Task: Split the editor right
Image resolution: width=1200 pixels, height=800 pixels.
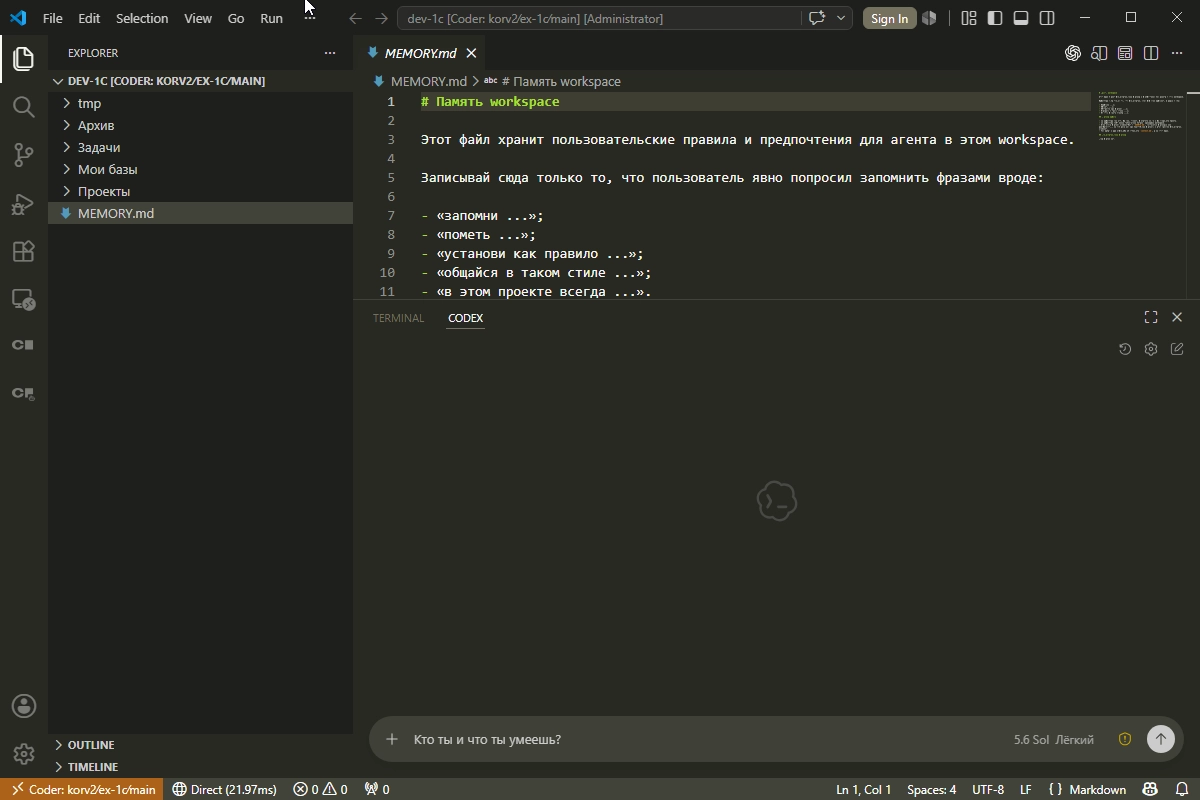Action: [x=1151, y=53]
